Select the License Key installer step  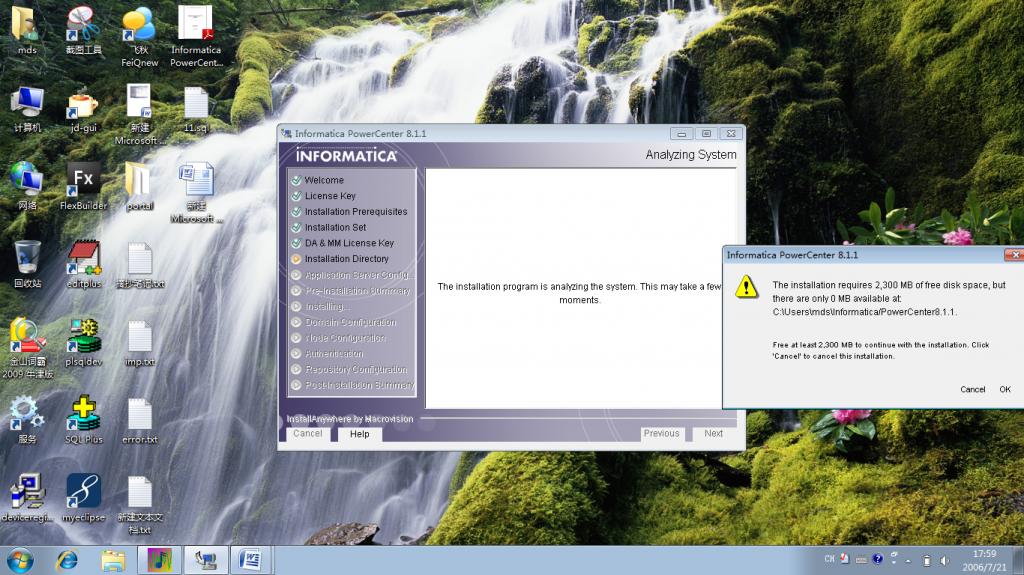(x=330, y=196)
